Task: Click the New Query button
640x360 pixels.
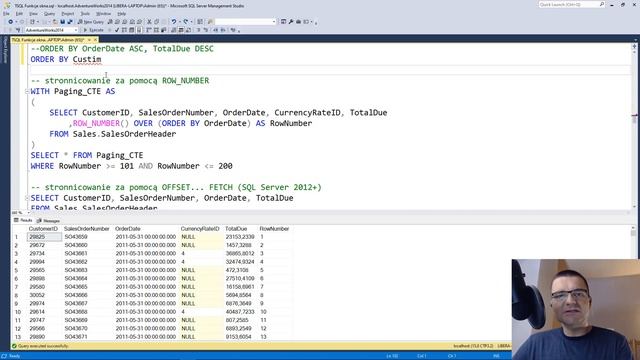Action: (91, 22)
